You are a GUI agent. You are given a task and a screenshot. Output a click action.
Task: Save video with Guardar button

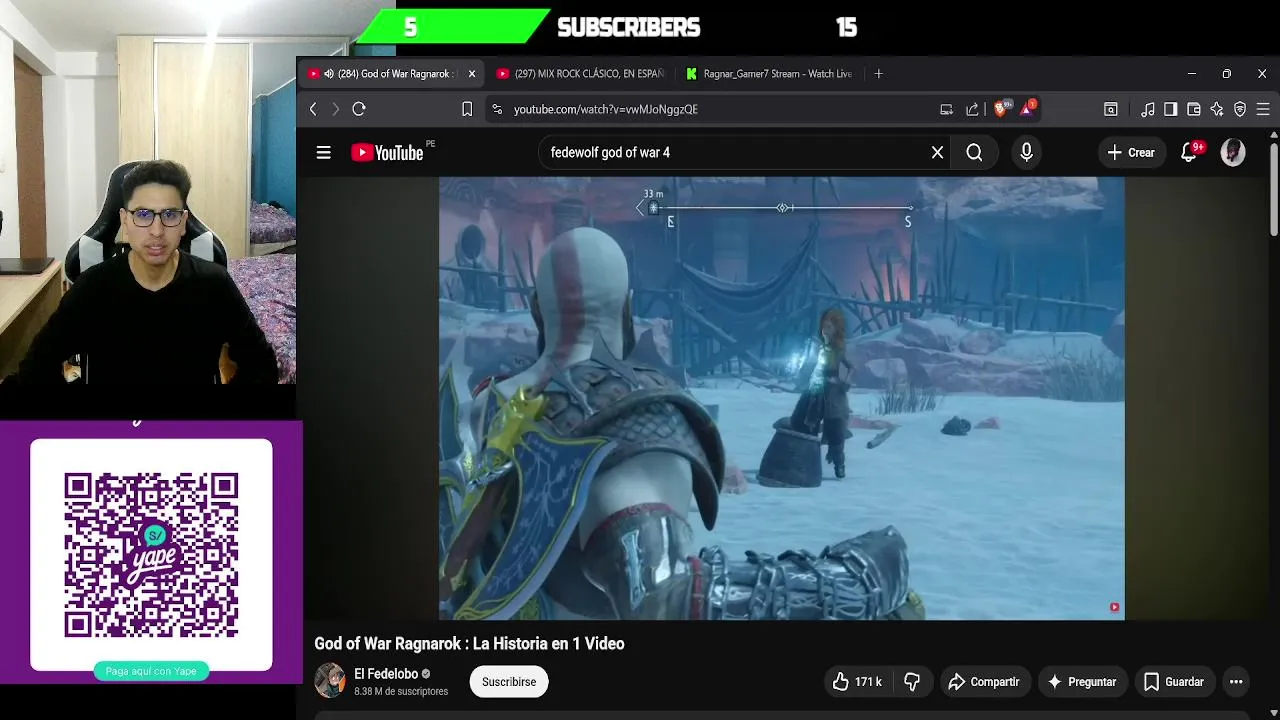1174,682
